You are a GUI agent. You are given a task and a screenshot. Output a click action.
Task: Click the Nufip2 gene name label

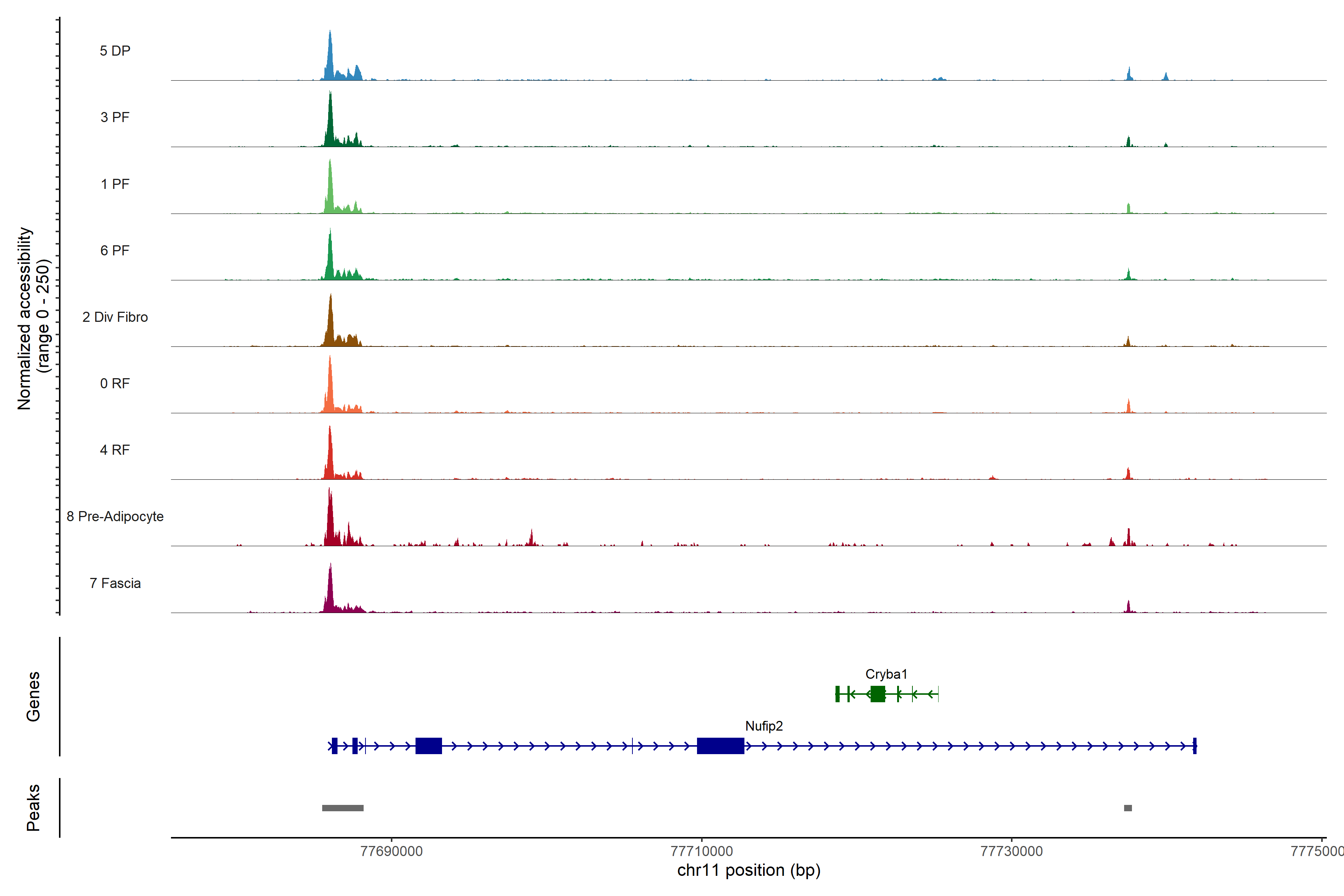coord(763,726)
